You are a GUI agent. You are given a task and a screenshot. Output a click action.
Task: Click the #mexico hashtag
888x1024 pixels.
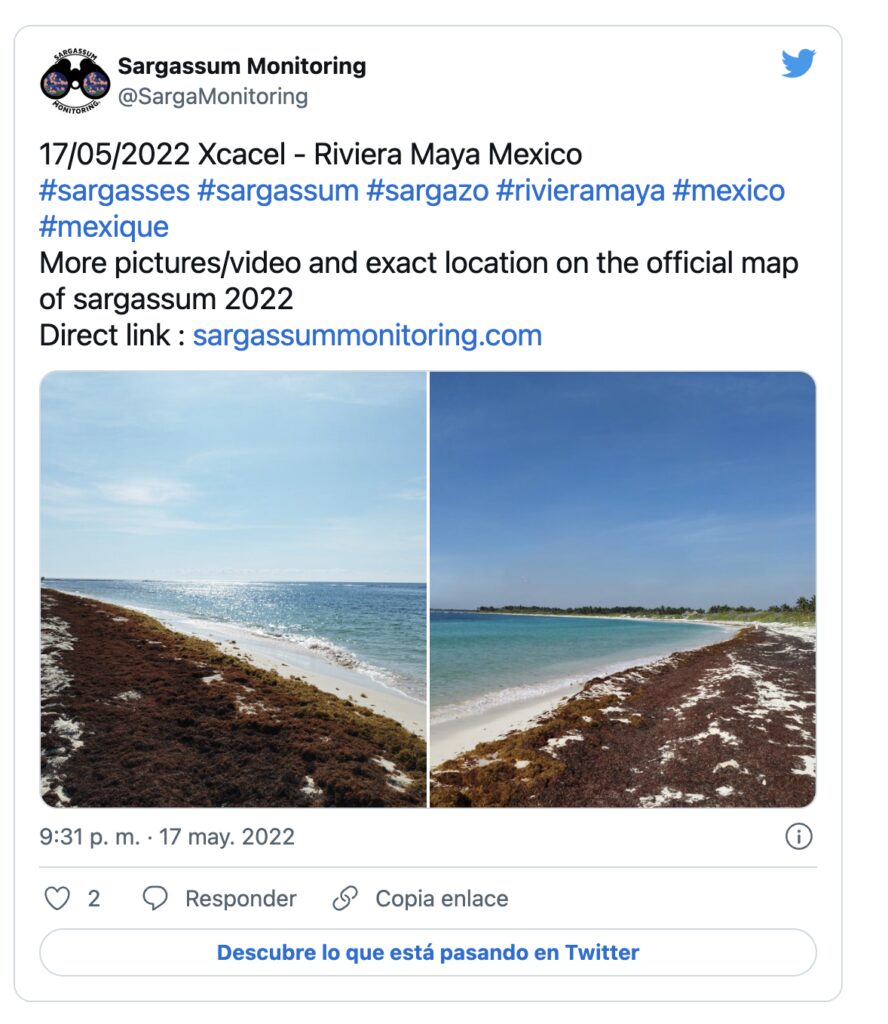click(x=729, y=190)
